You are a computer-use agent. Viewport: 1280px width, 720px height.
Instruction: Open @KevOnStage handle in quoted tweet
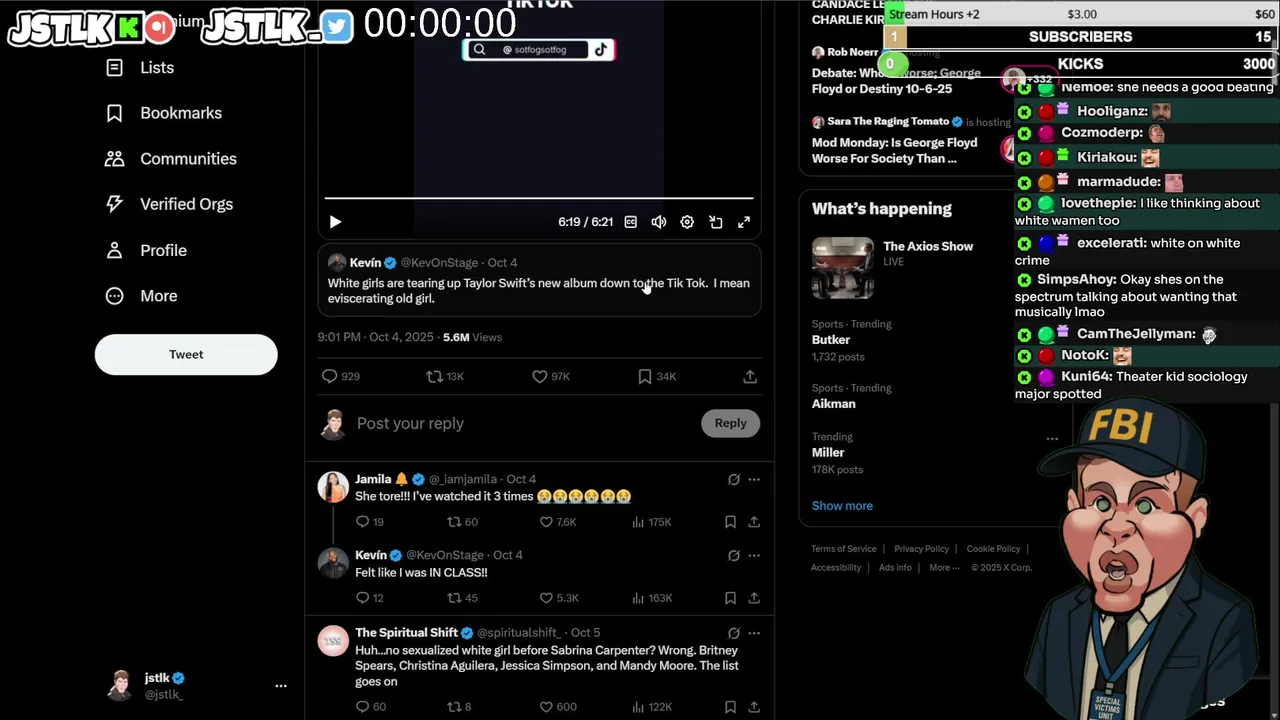click(439, 263)
